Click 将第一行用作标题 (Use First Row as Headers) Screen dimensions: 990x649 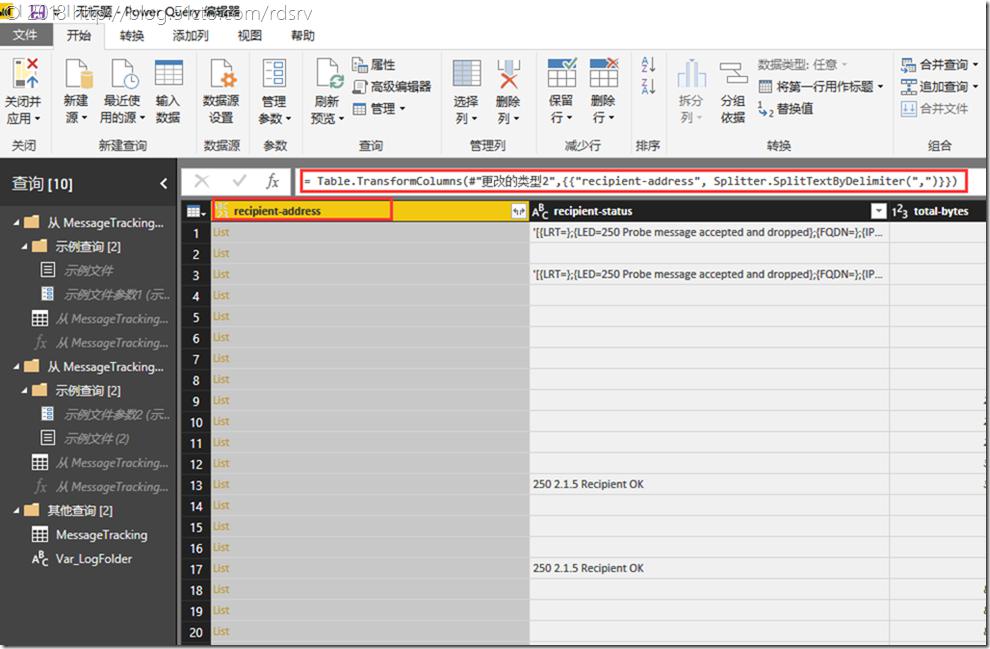click(820, 86)
